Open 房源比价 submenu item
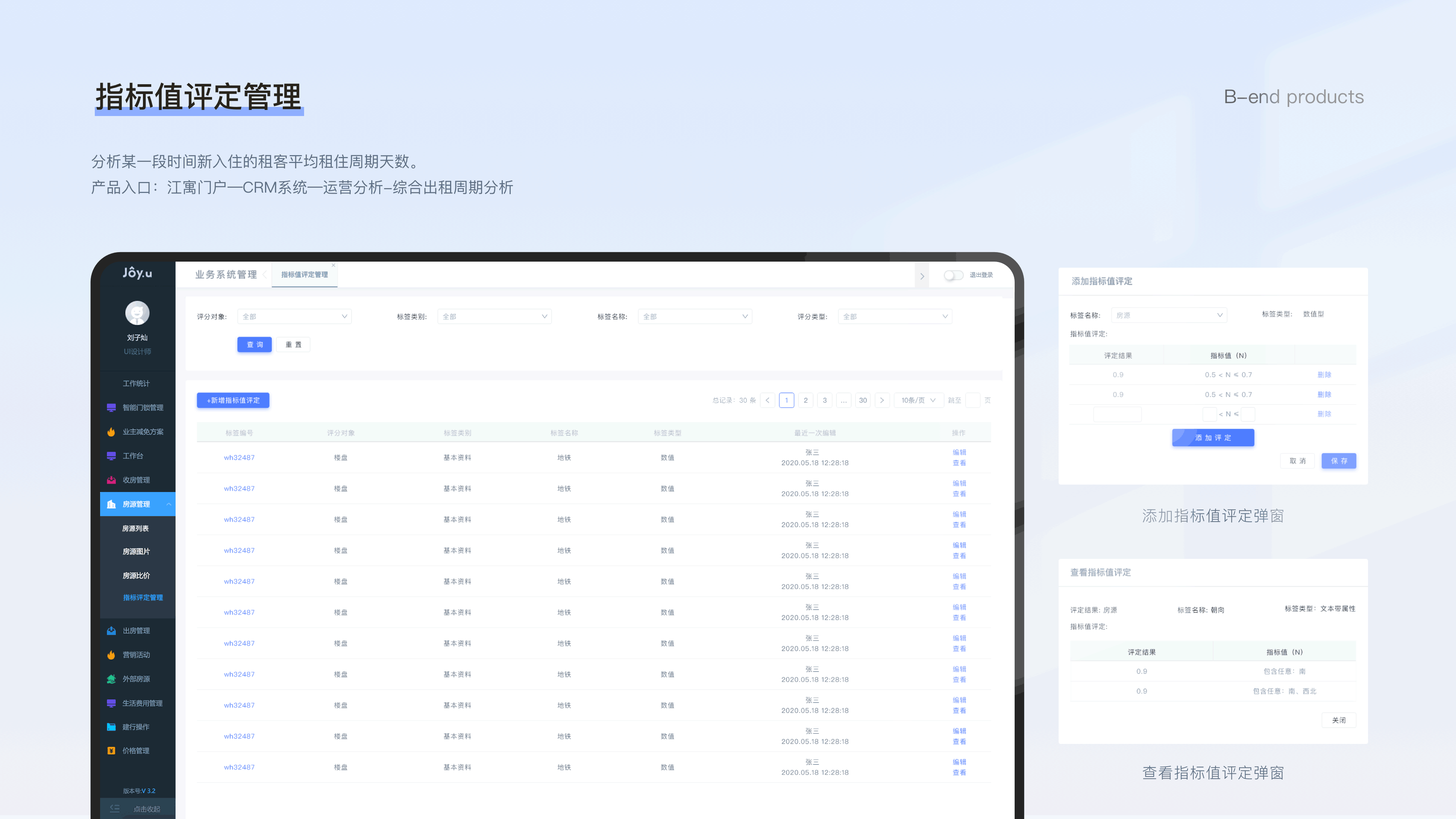The image size is (1456, 819). [136, 576]
